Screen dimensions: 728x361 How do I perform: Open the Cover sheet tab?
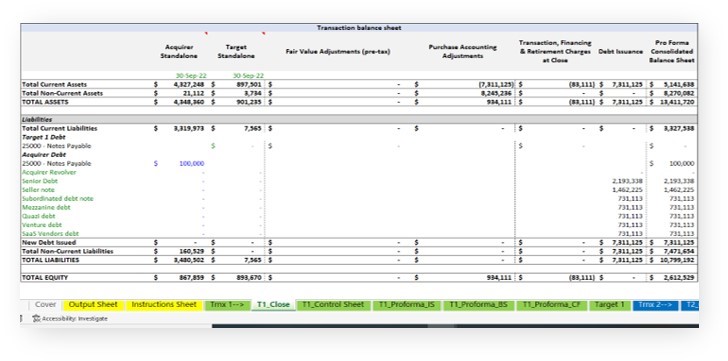[x=46, y=305]
